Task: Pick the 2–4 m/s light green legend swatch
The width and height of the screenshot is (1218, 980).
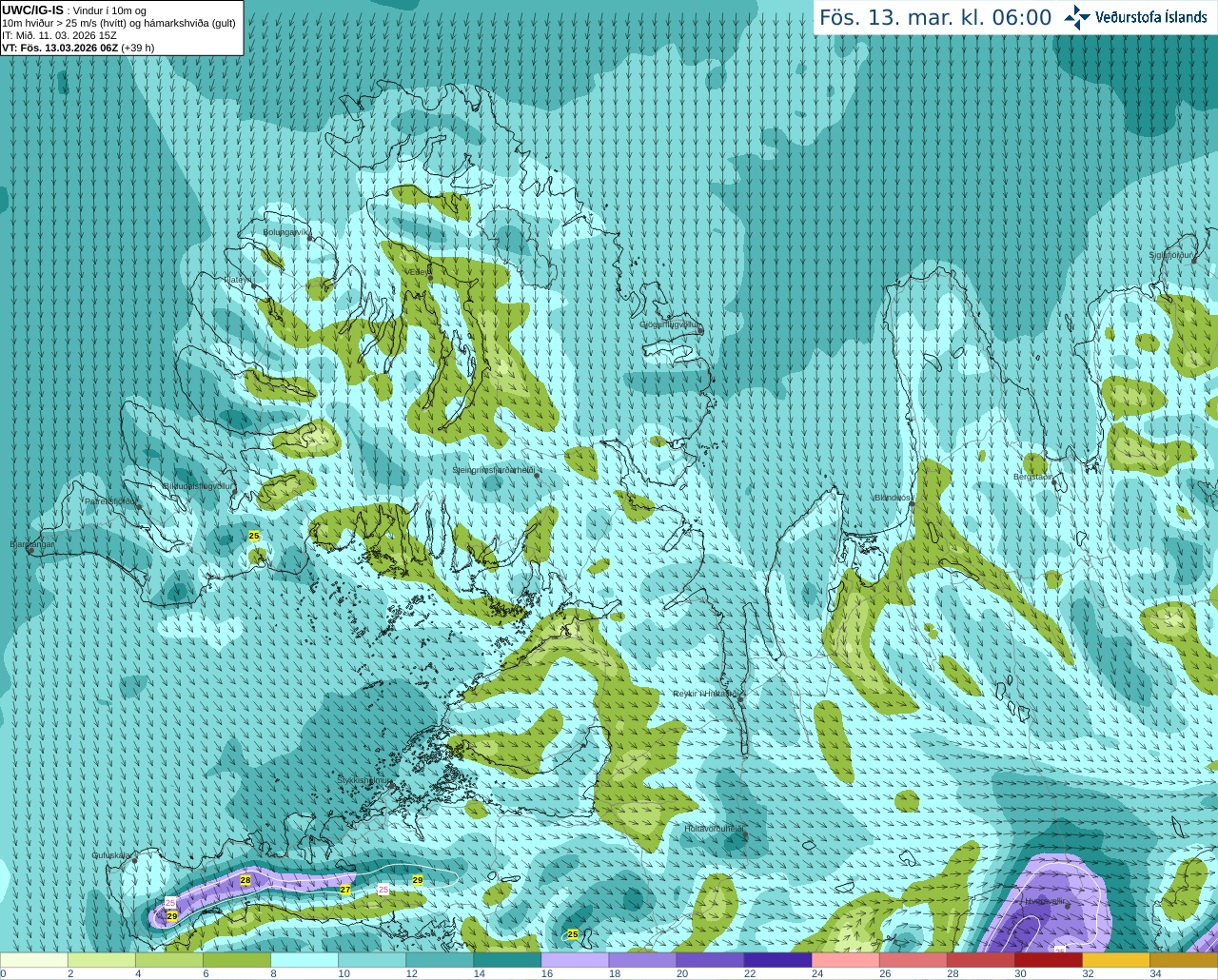Action: [102, 960]
